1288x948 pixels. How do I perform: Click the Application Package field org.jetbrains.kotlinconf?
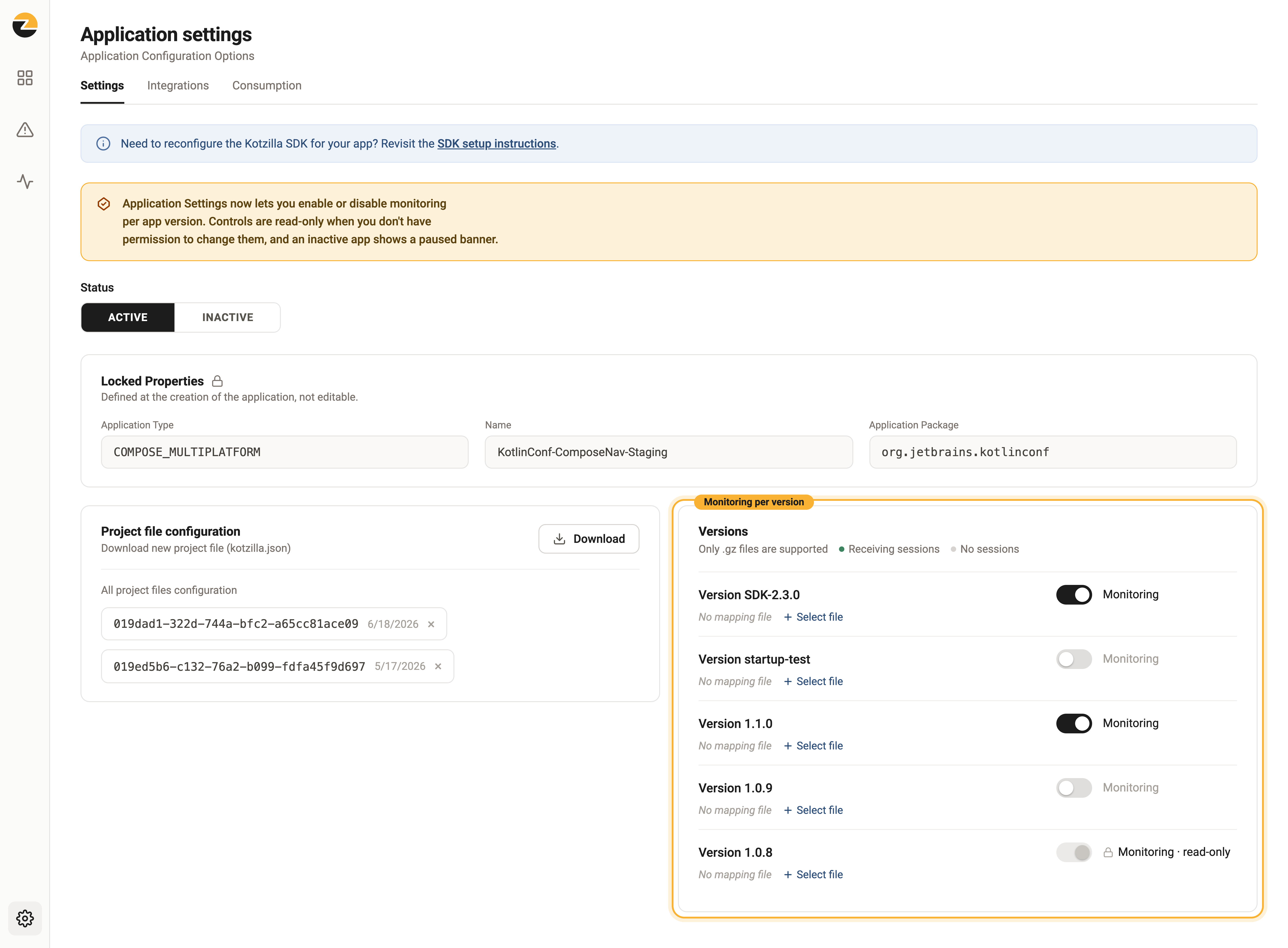click(1053, 452)
